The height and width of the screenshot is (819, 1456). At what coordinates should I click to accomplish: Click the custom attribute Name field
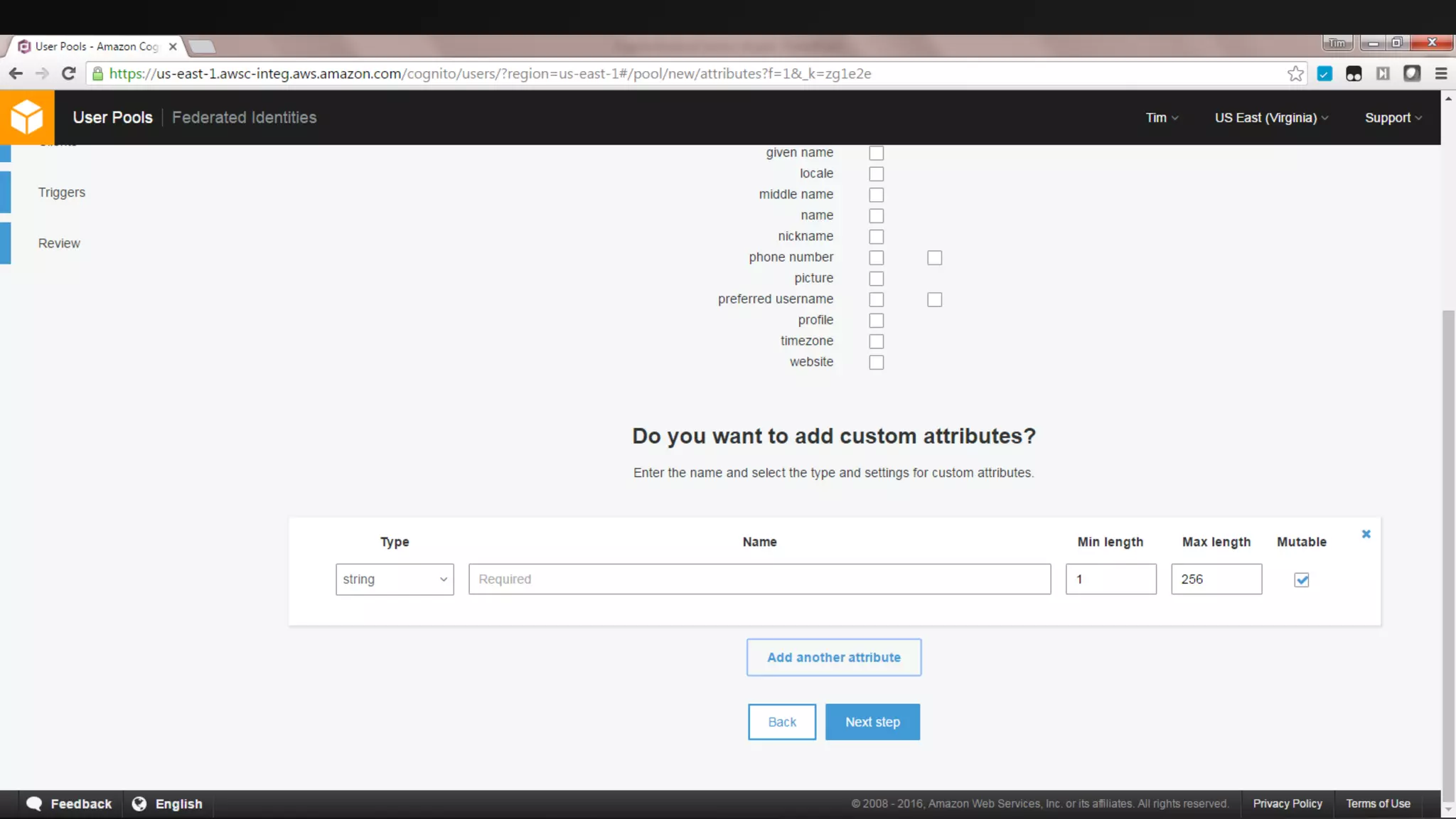759,579
